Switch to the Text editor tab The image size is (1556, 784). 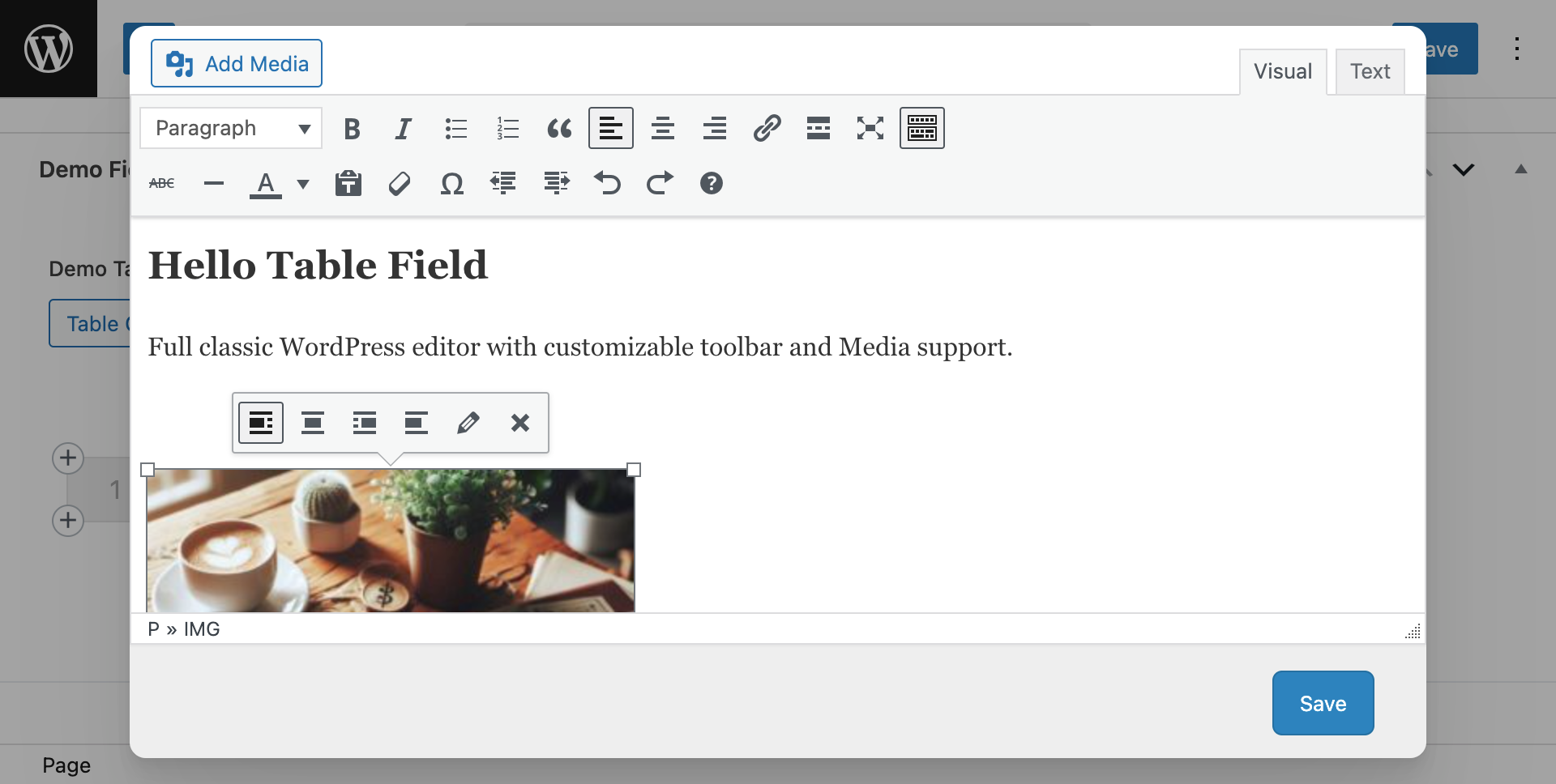click(1370, 72)
